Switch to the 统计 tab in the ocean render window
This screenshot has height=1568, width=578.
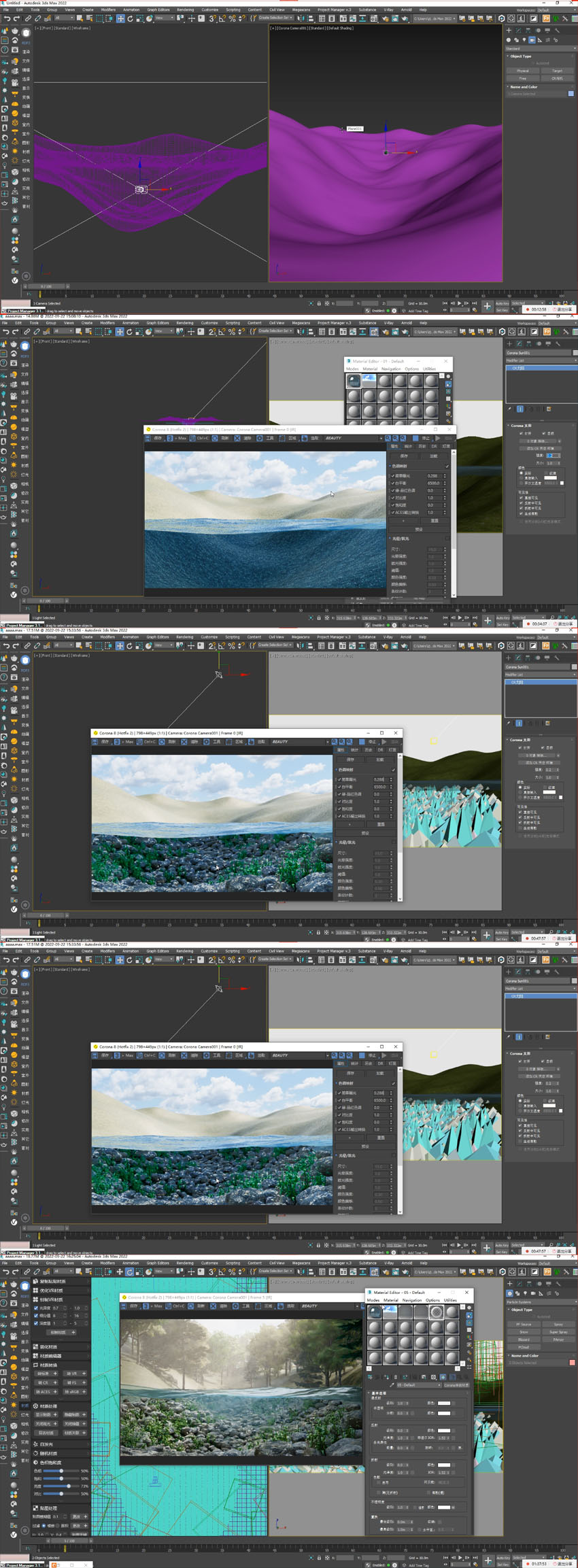(408, 446)
